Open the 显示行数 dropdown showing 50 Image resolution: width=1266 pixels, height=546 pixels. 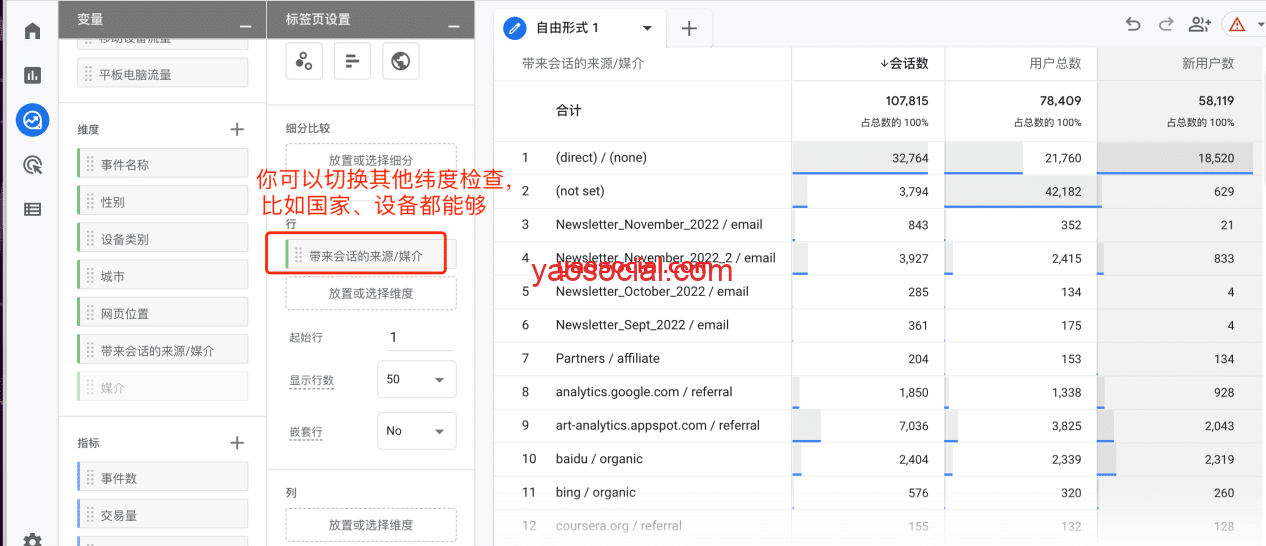[416, 380]
